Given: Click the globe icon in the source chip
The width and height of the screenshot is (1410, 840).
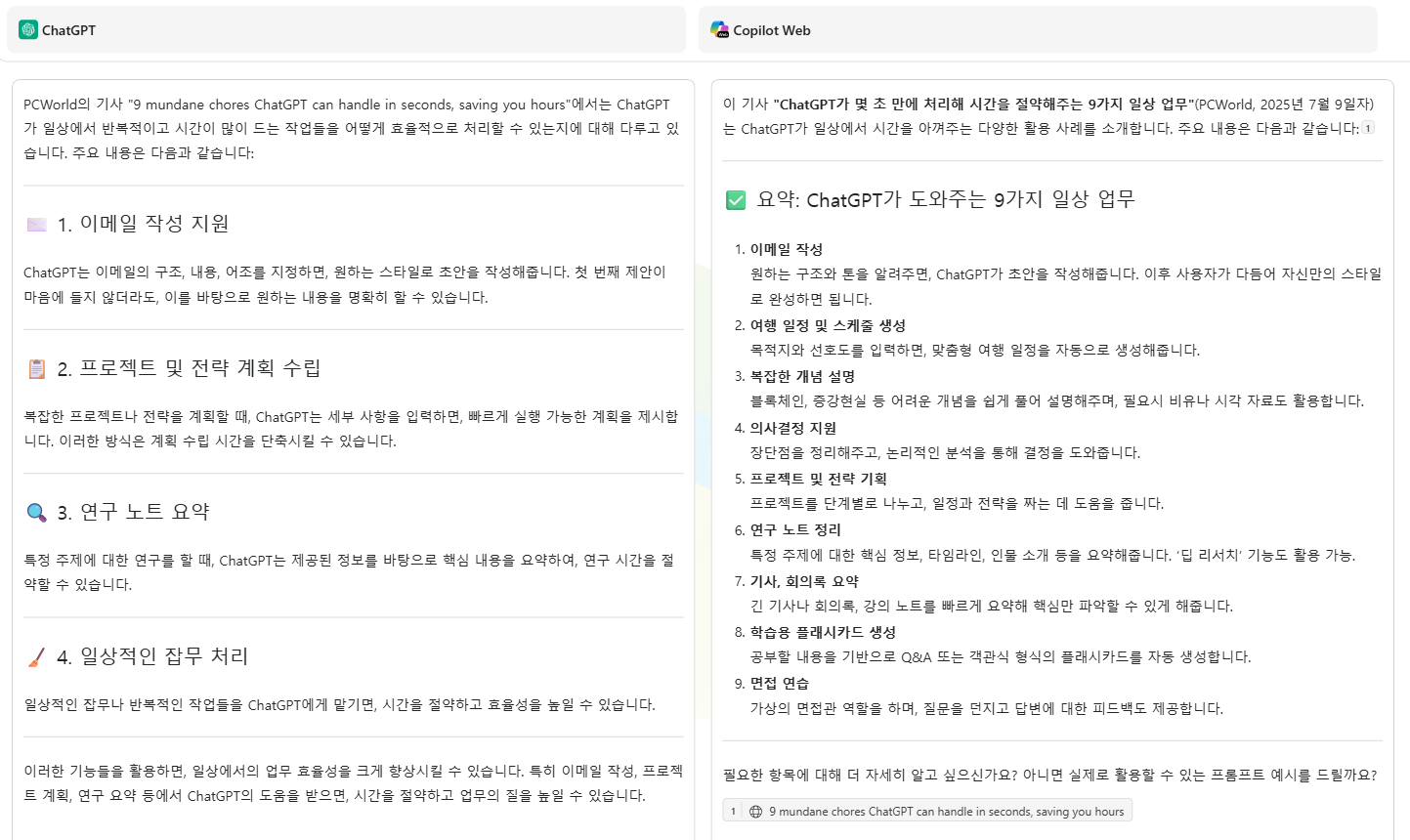Looking at the screenshot, I should click(x=755, y=811).
